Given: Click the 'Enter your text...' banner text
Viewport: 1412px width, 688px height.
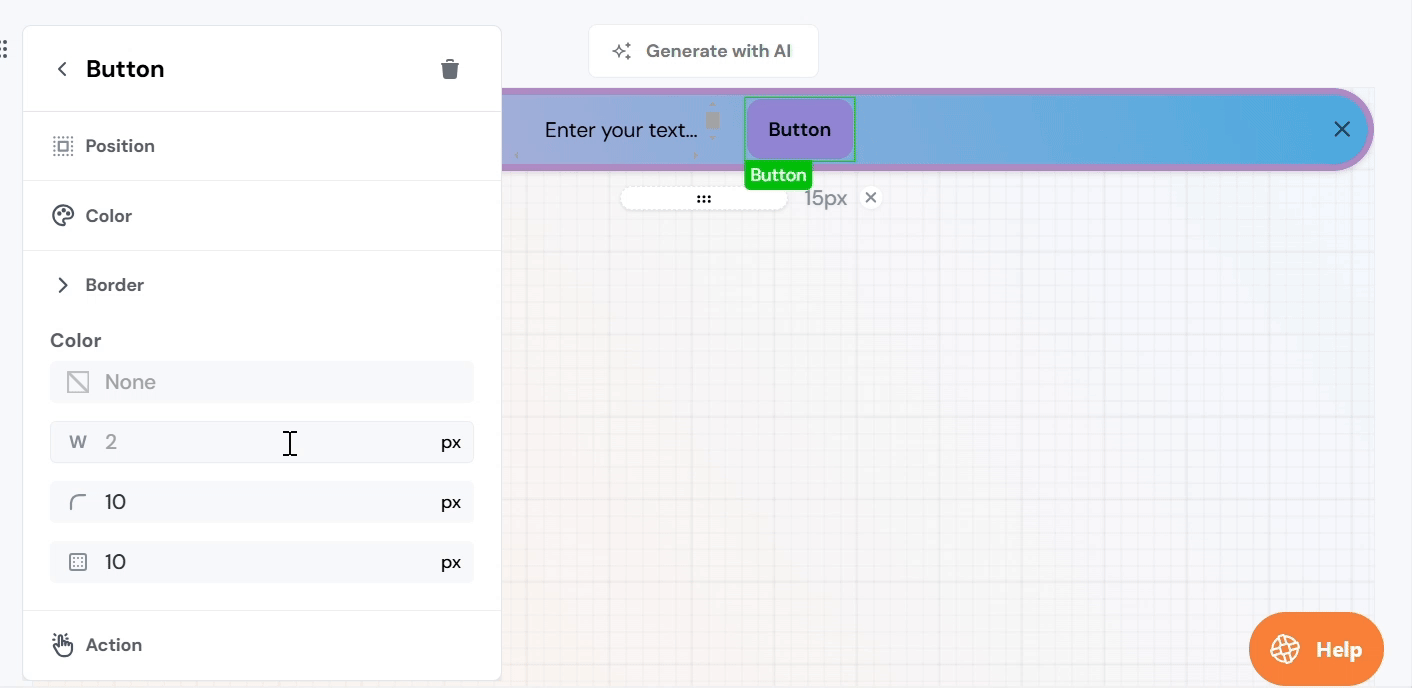Looking at the screenshot, I should (x=621, y=130).
